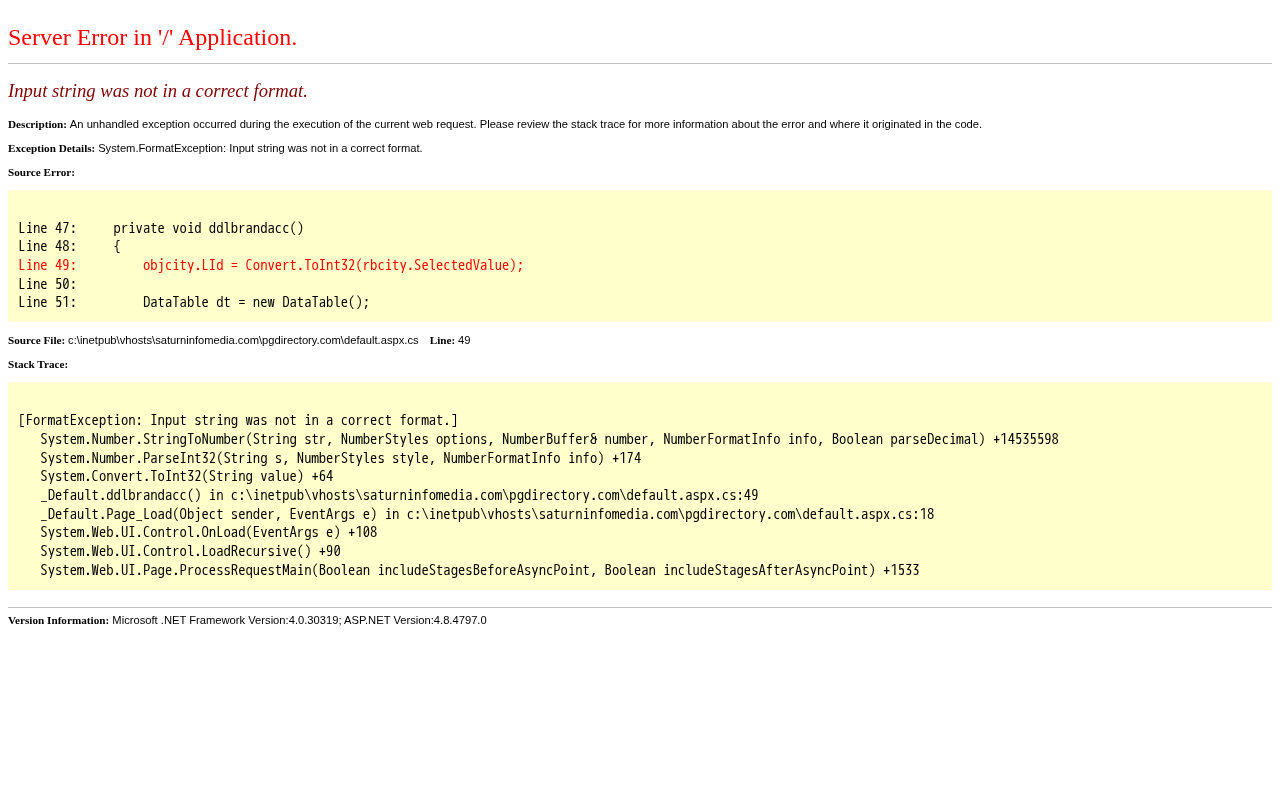The image size is (1280, 800).
Task: Click the Source File path default.aspx.cs
Action: click(x=243, y=340)
